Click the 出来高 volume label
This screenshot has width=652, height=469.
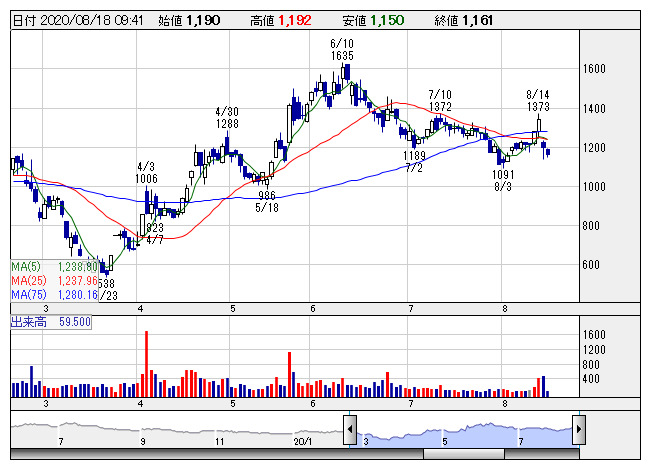coord(29,322)
